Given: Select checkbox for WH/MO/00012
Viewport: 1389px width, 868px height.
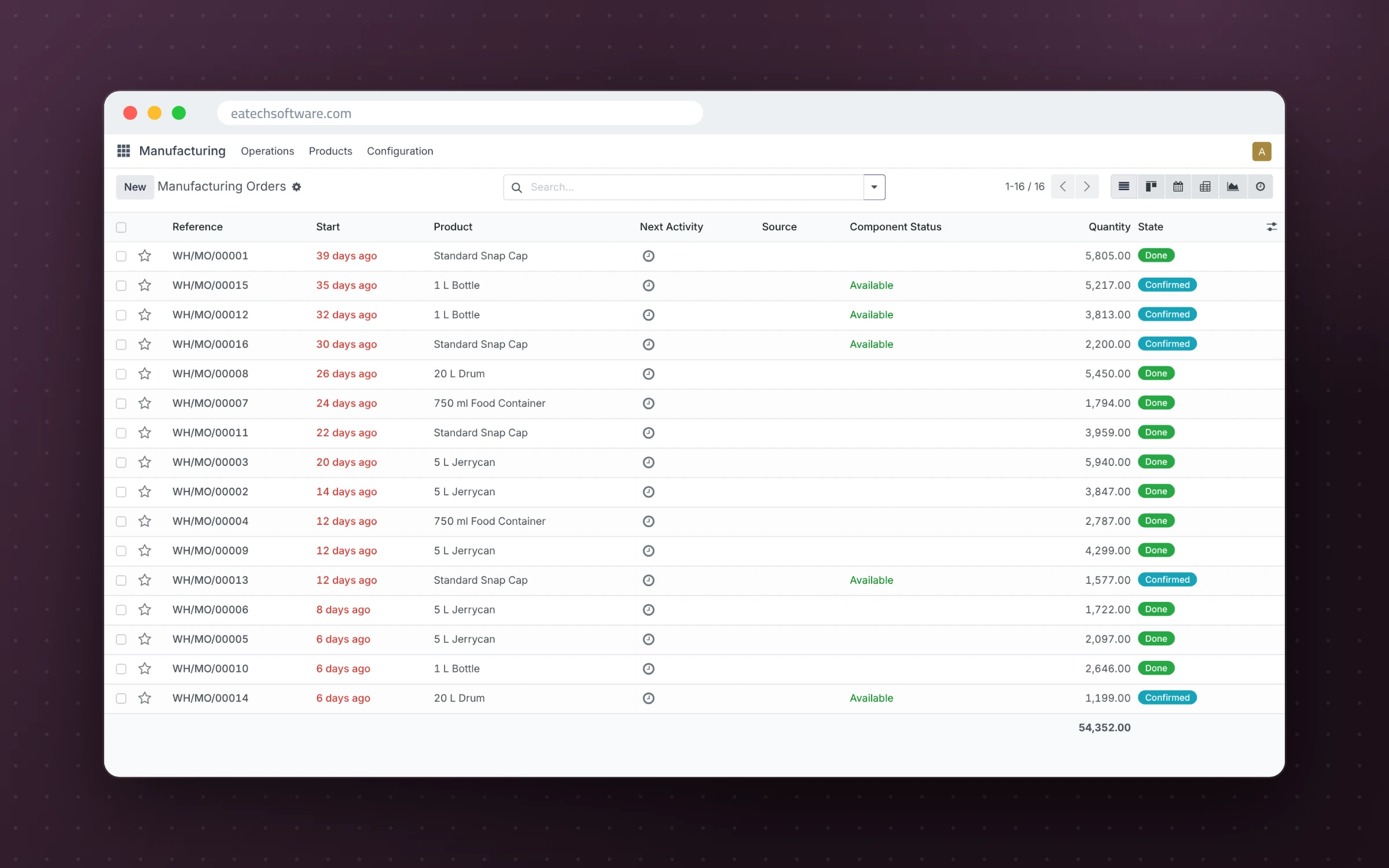Looking at the screenshot, I should pyautogui.click(x=121, y=315).
